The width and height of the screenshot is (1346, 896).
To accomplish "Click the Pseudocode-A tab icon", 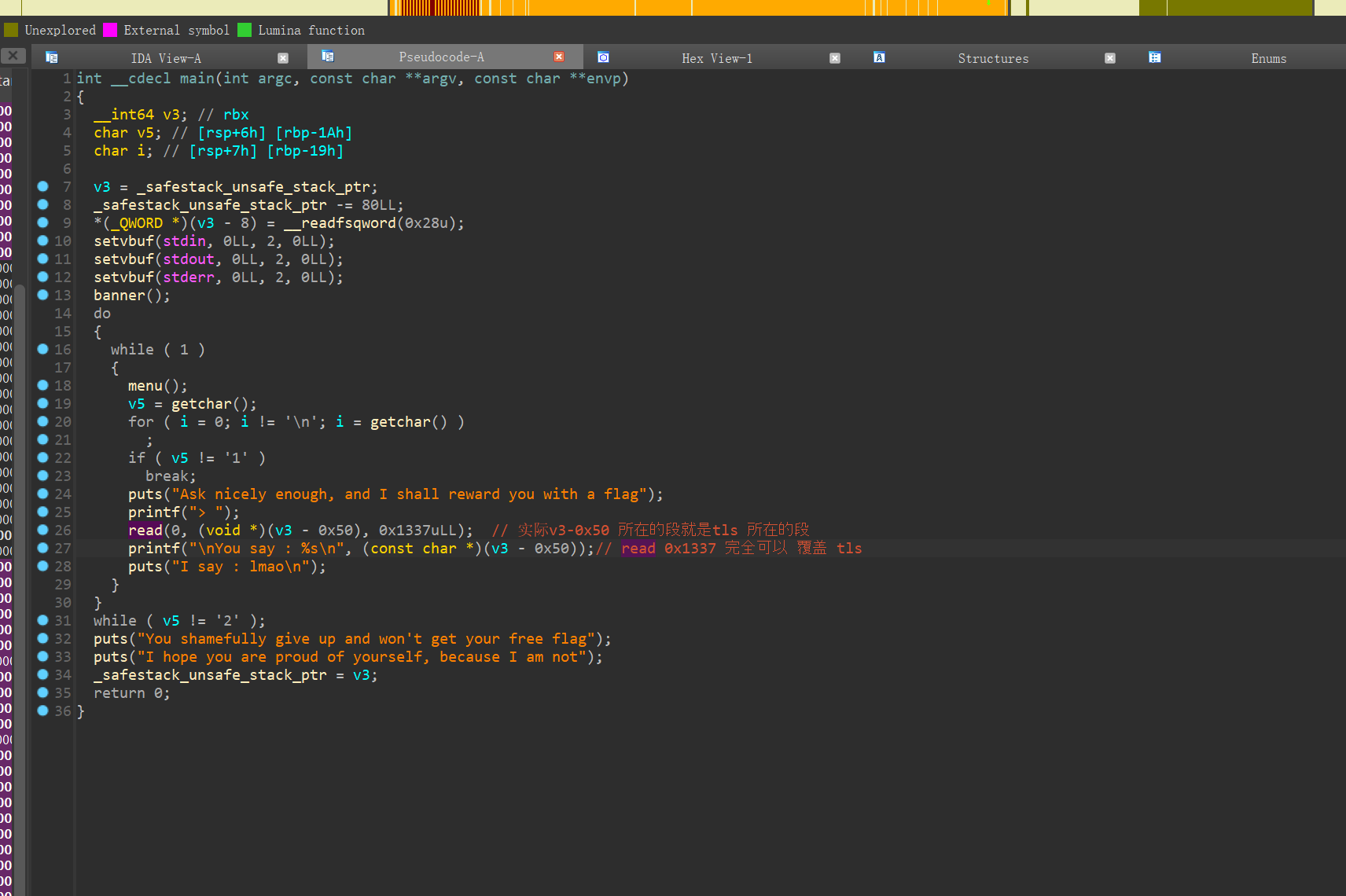I will point(328,57).
